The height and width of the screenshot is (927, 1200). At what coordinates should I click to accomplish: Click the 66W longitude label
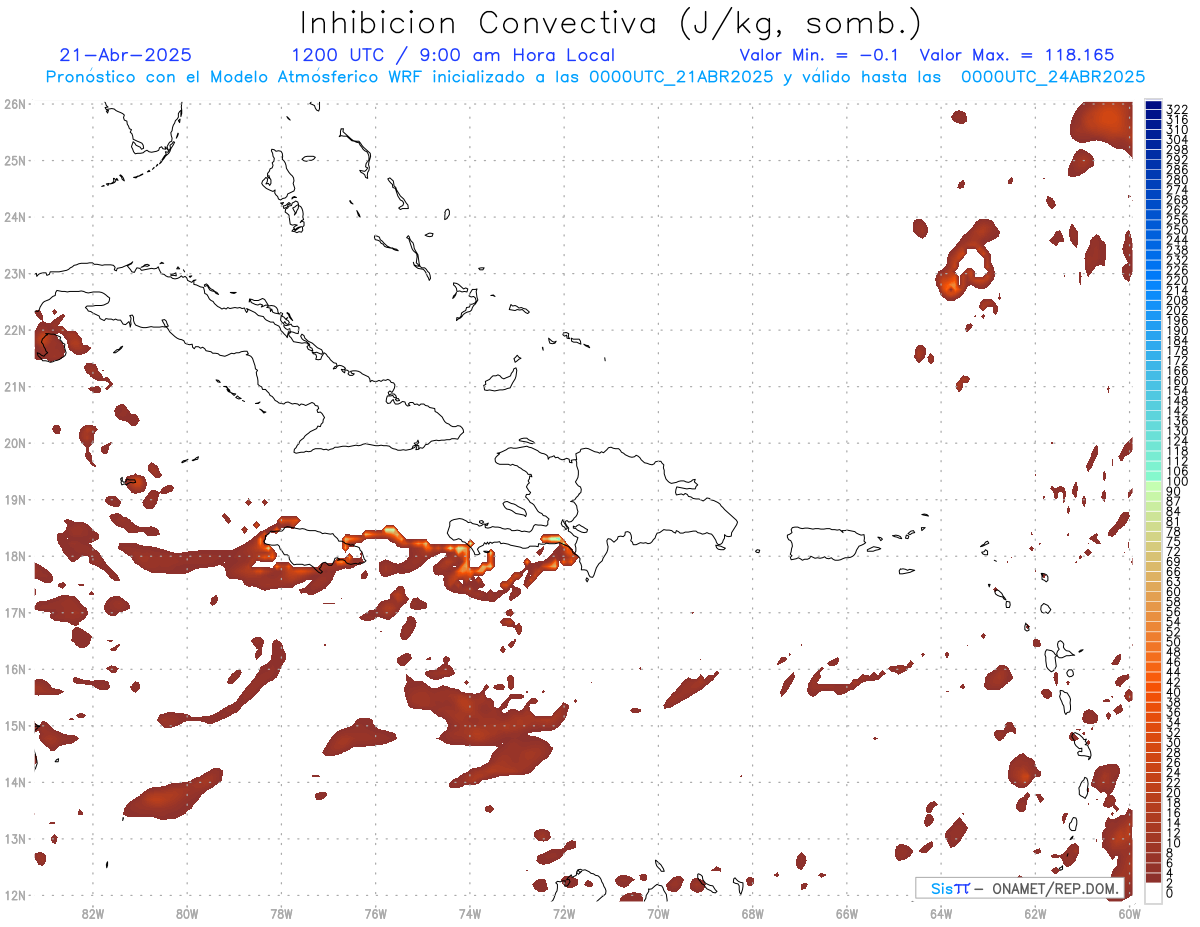pyautogui.click(x=847, y=912)
